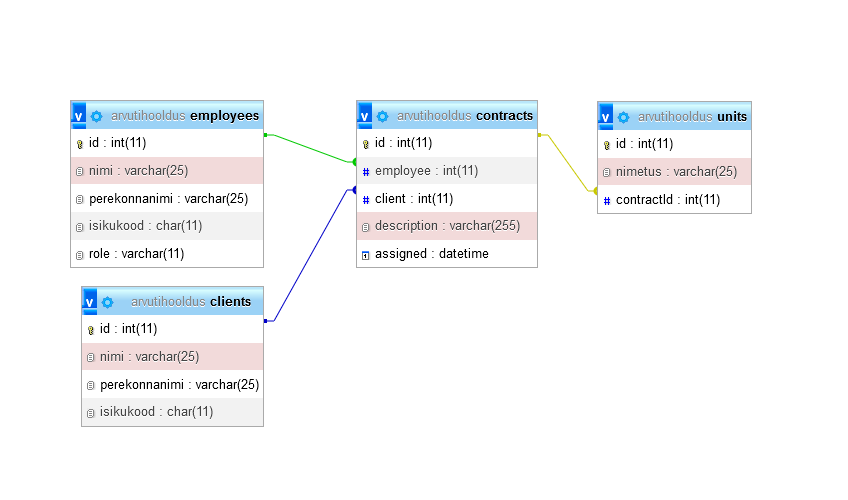Click the numeric icon beside contracts employee column
Image resolution: width=848 pixels, height=500 pixels.
point(366,171)
